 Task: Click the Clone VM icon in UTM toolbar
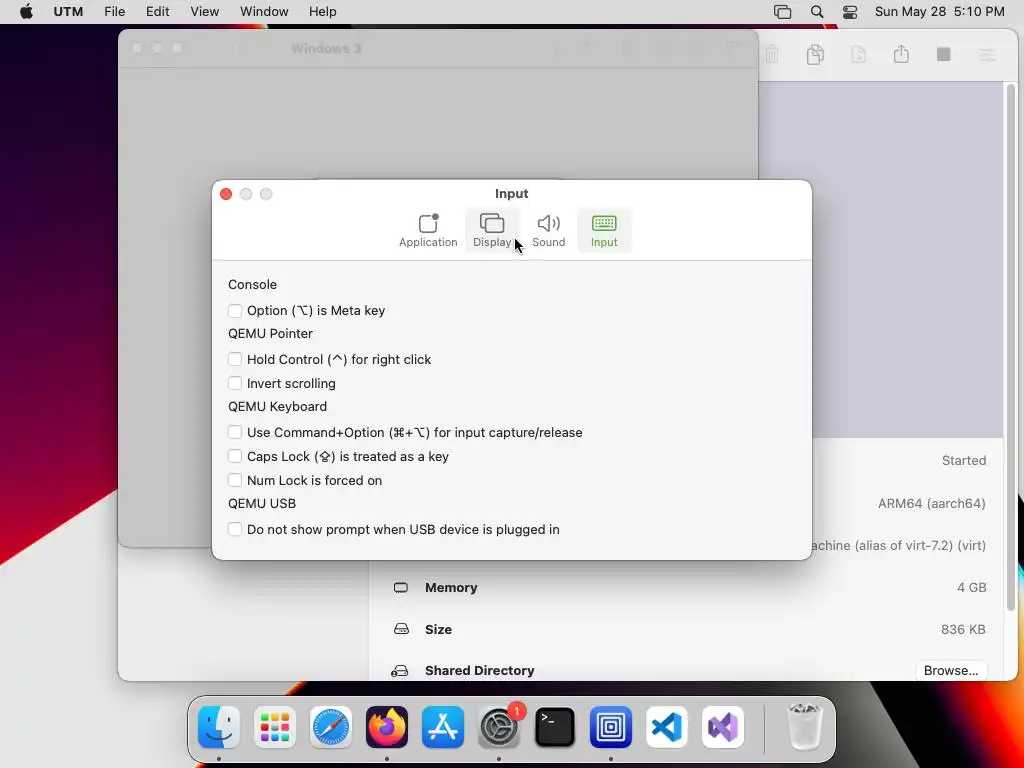(815, 54)
